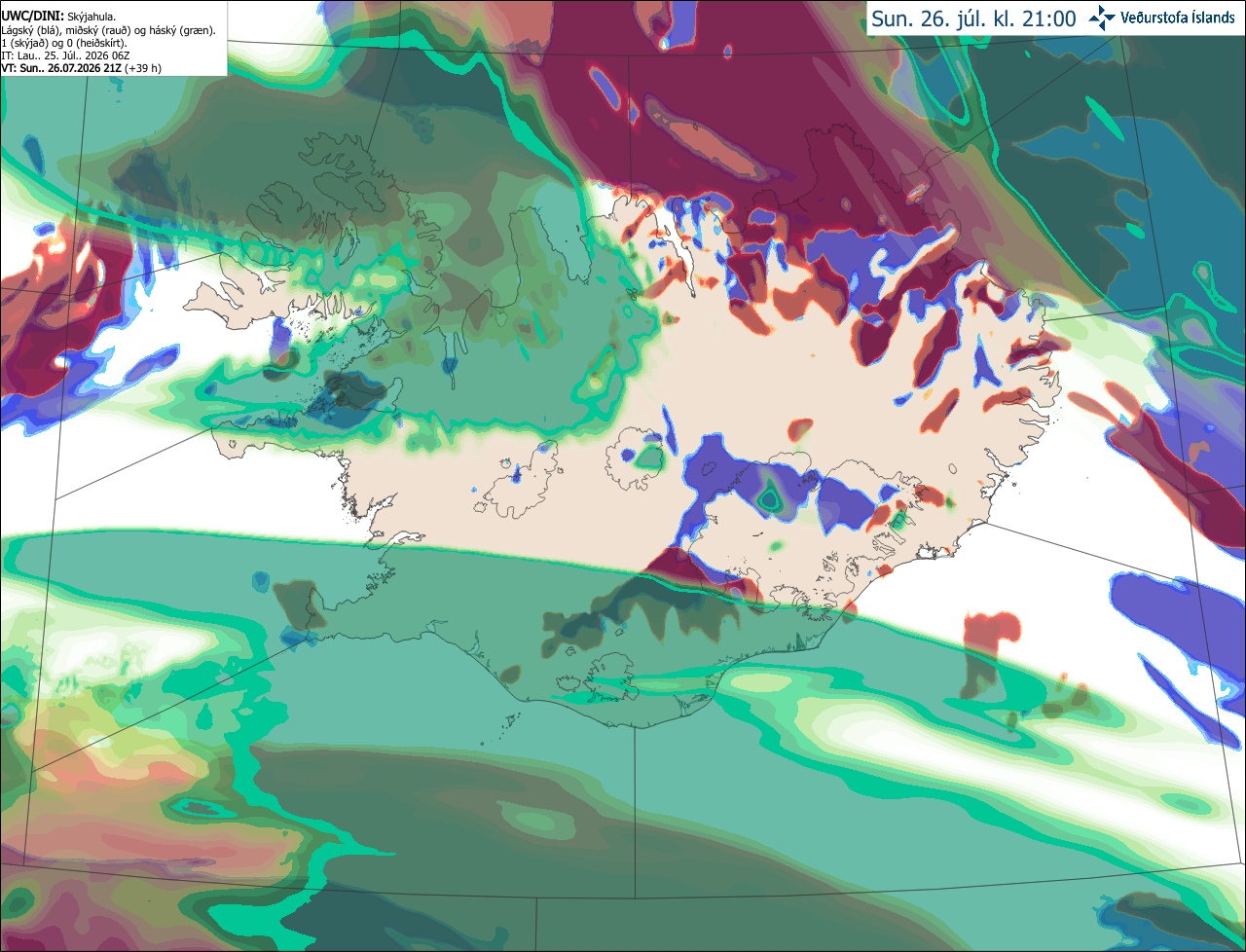Click the green high-cloud spot on Vatnajökull
The height and width of the screenshot is (952, 1246).
point(770,499)
